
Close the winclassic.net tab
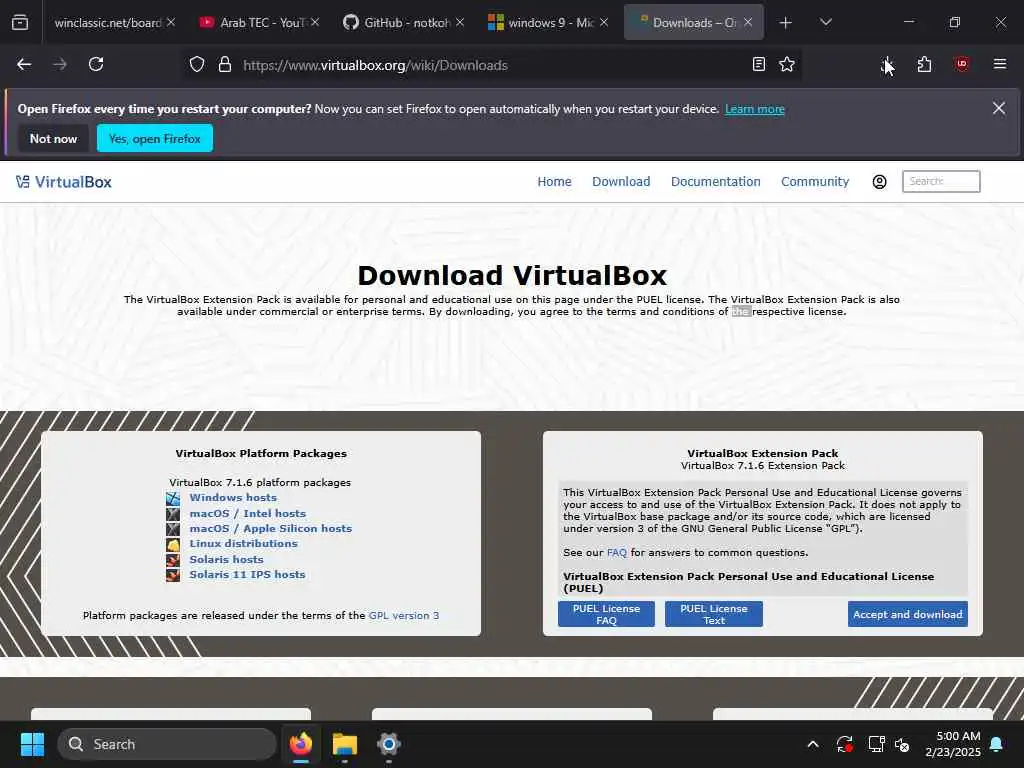click(x=171, y=23)
